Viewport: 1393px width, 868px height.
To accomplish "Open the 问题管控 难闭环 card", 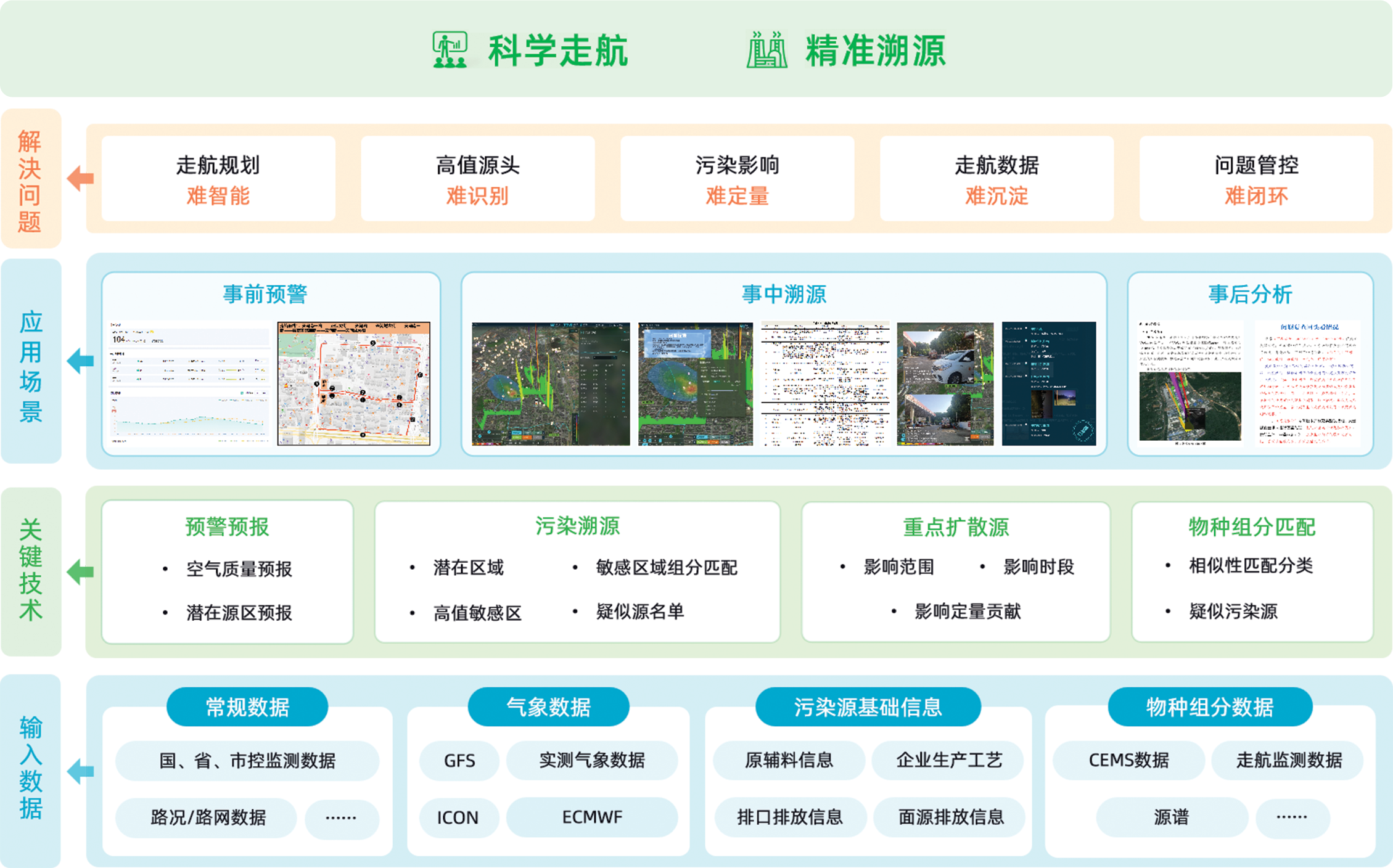I will (1257, 179).
